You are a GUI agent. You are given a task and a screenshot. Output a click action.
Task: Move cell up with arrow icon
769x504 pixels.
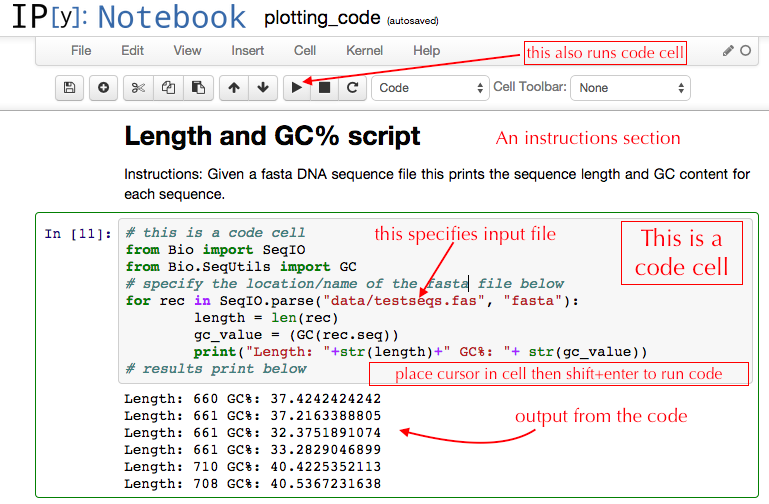pyautogui.click(x=234, y=88)
